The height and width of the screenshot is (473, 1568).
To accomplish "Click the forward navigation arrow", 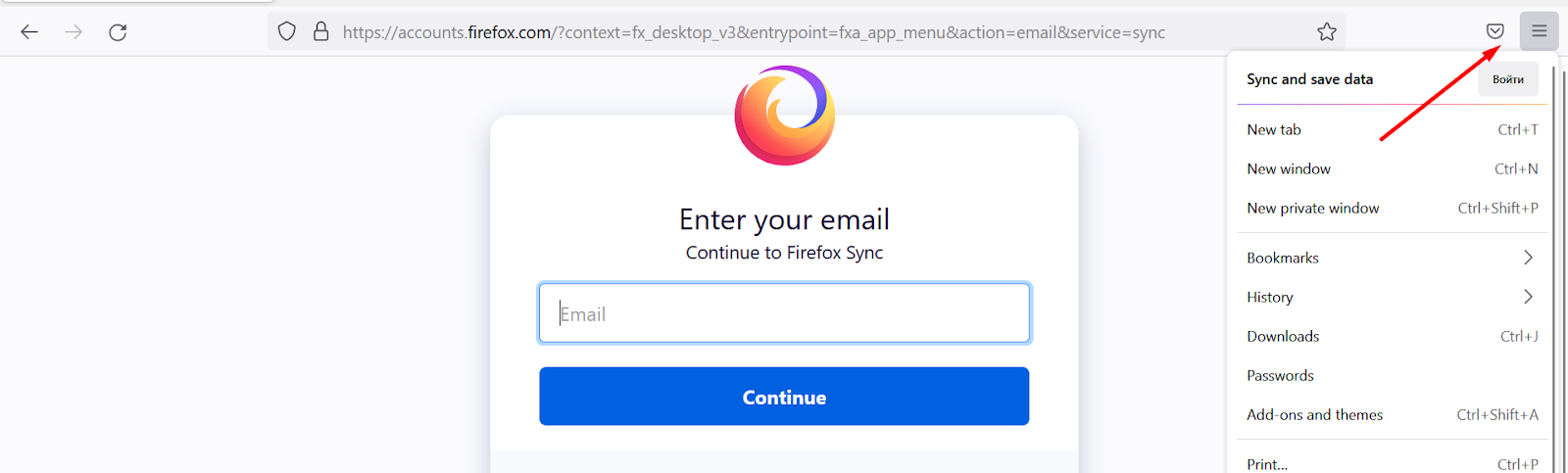I will (73, 32).
